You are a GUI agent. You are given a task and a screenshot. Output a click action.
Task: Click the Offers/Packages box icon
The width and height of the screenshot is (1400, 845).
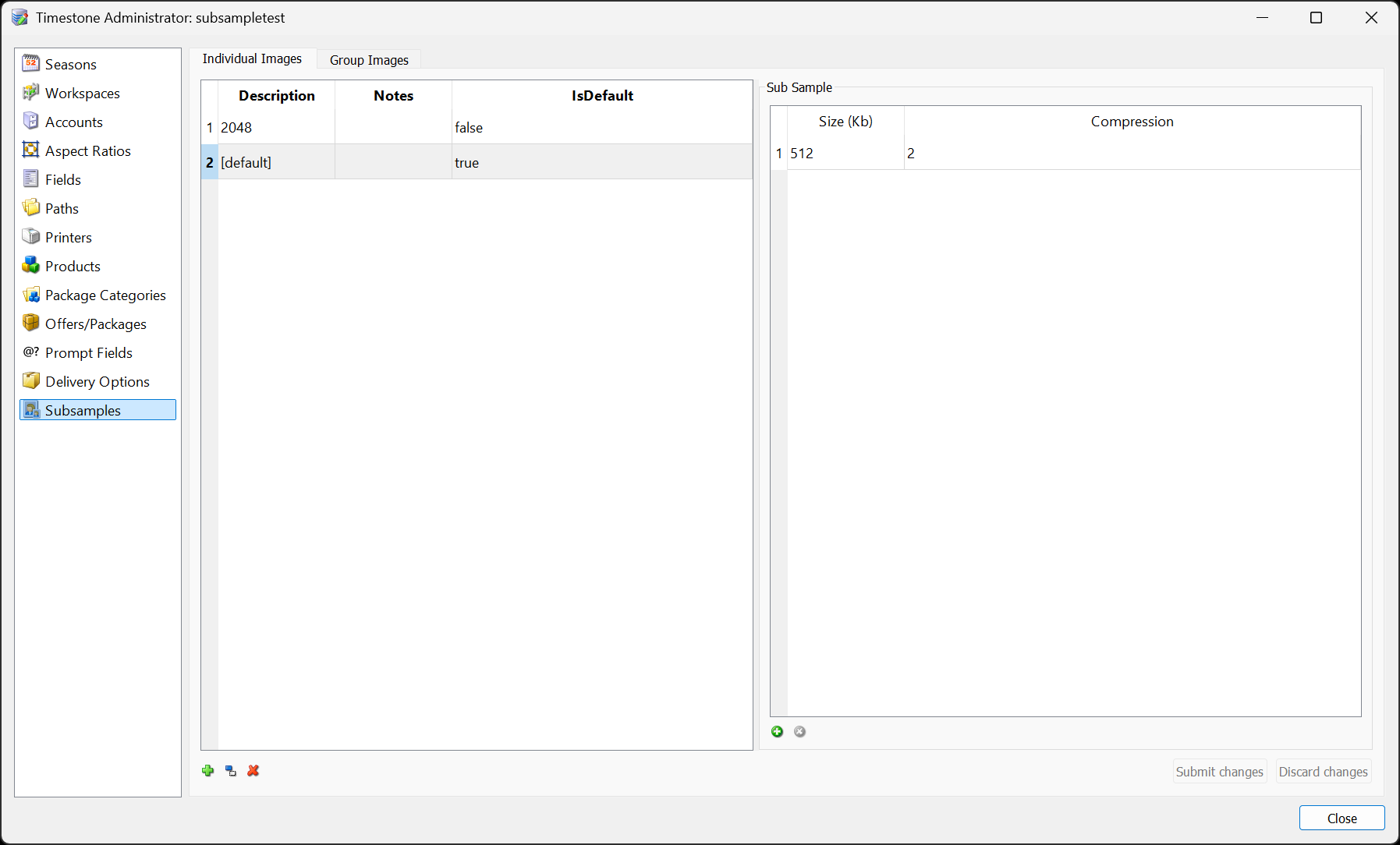(x=30, y=323)
